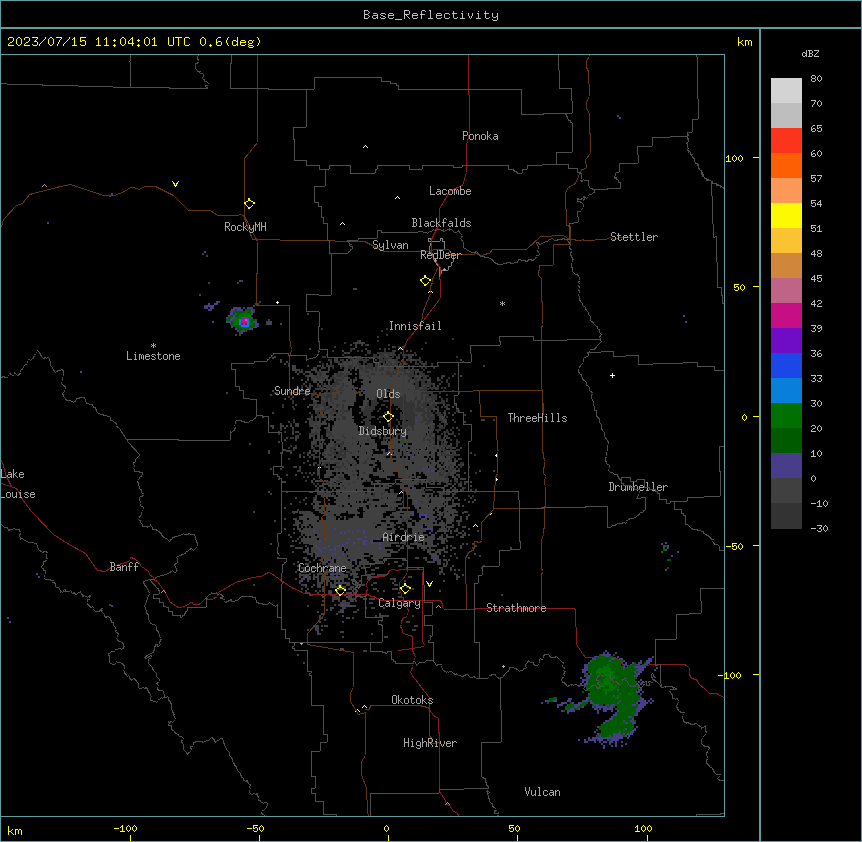Click the Sylvan town label

pyautogui.click(x=390, y=245)
